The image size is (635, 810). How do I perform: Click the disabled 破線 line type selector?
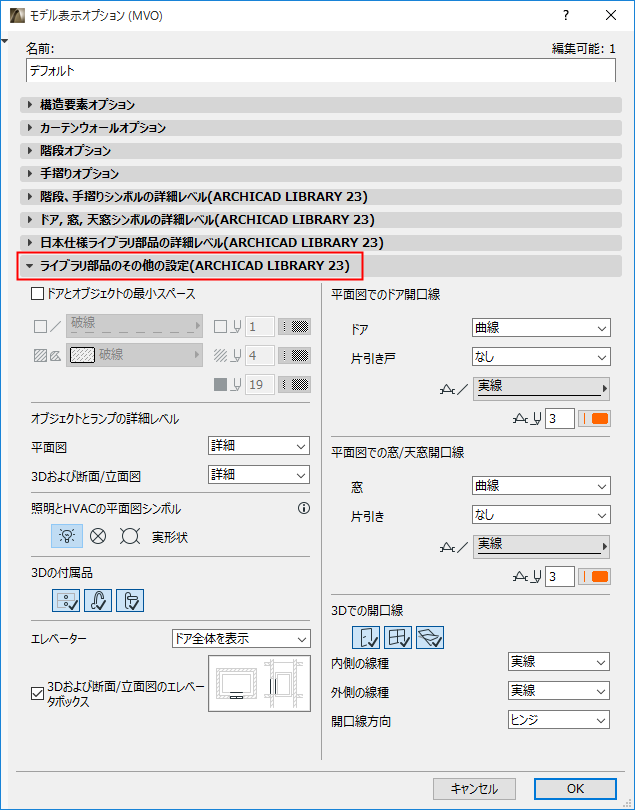point(134,326)
